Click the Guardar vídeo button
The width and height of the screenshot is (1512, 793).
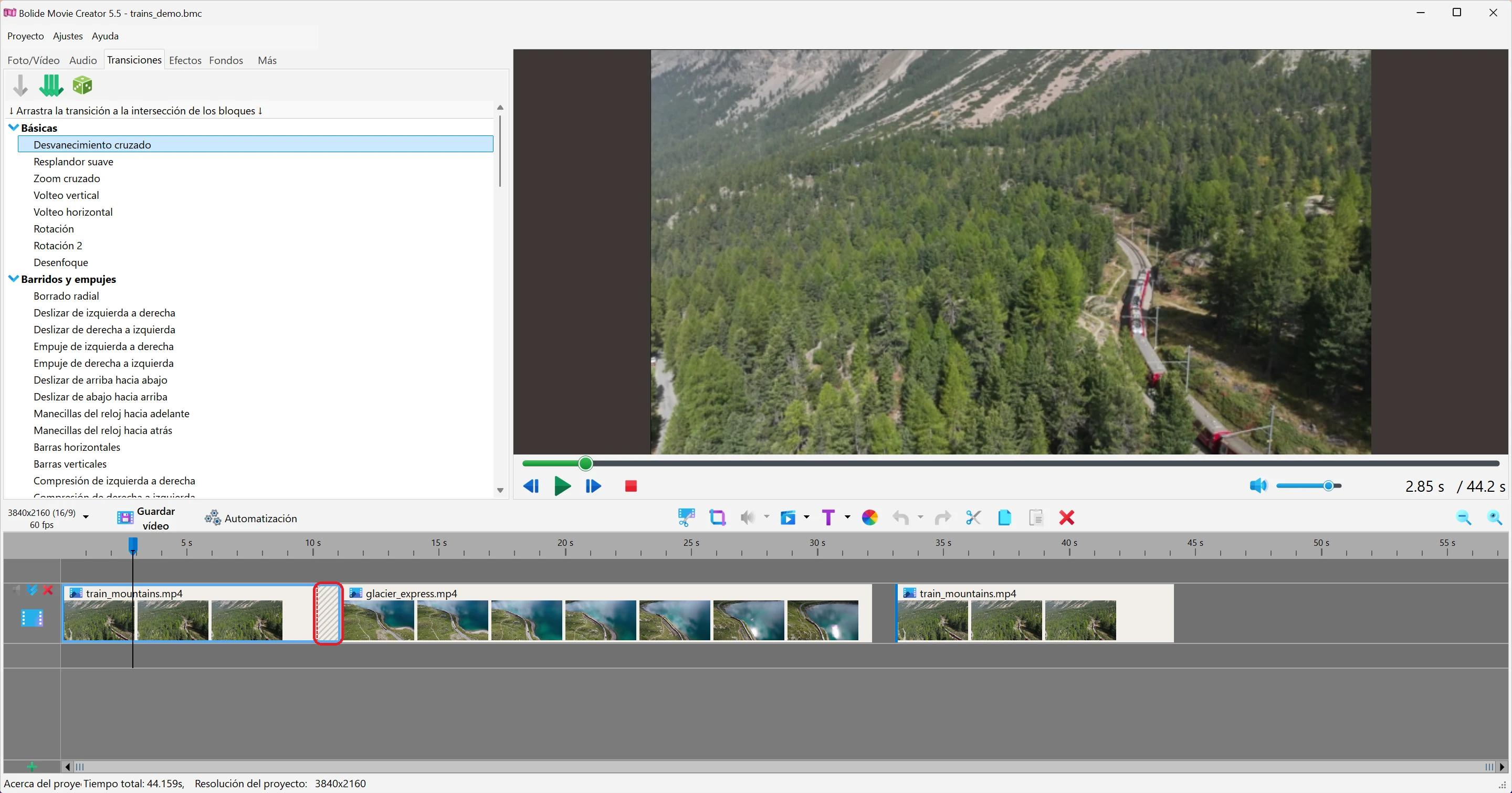[146, 518]
